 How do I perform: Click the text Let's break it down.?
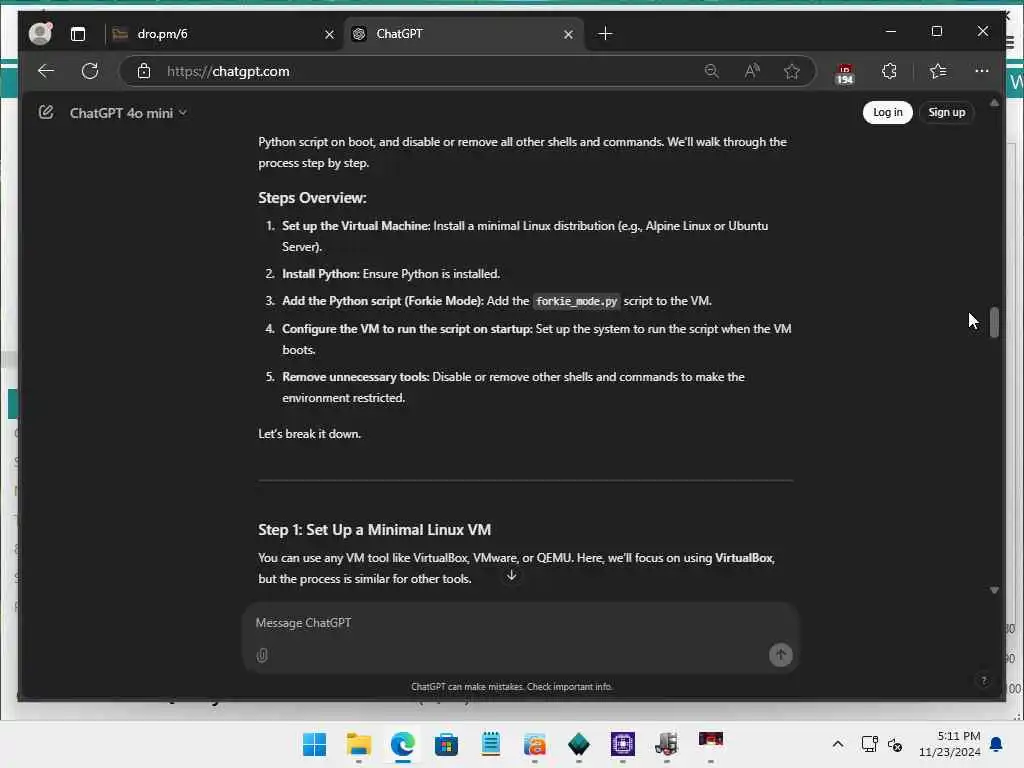pos(310,434)
